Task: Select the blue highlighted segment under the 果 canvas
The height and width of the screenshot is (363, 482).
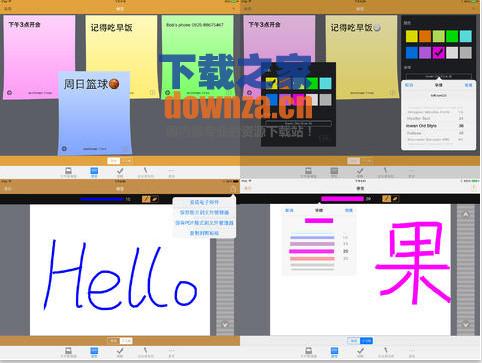Action: [x=366, y=341]
